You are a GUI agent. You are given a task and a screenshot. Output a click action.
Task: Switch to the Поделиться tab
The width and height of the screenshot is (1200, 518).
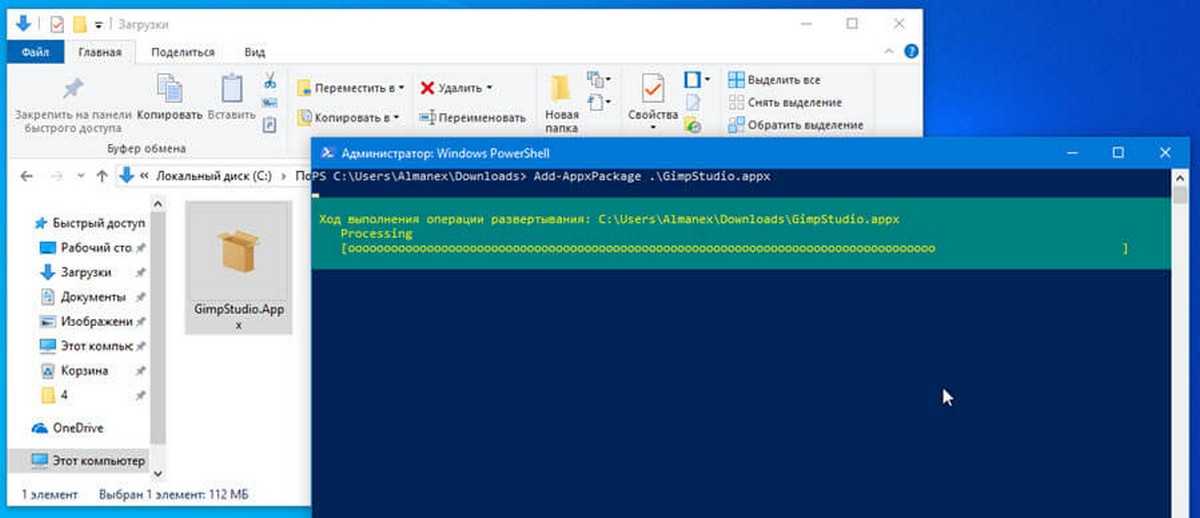(183, 52)
